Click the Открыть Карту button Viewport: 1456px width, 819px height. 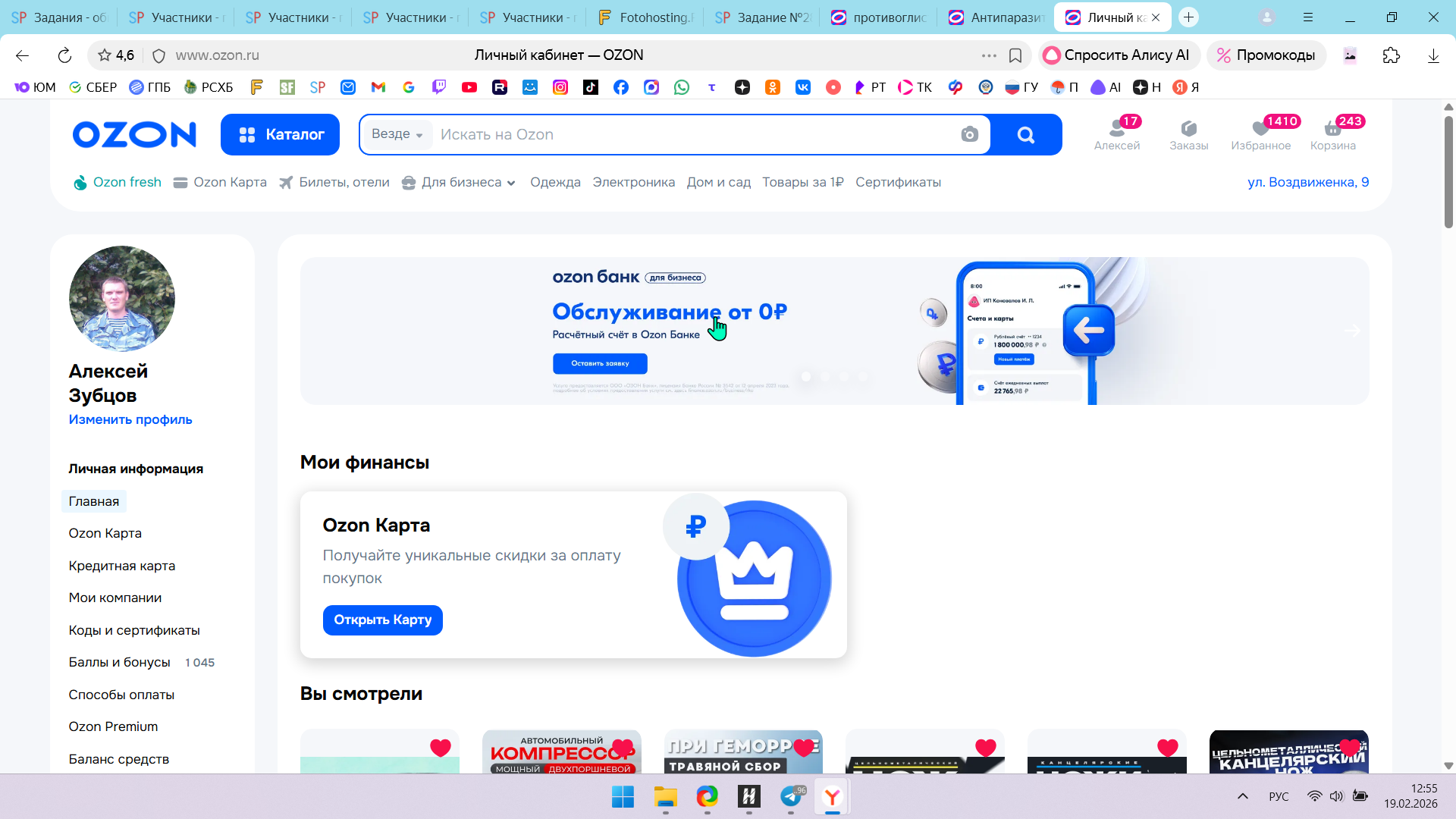click(x=382, y=620)
